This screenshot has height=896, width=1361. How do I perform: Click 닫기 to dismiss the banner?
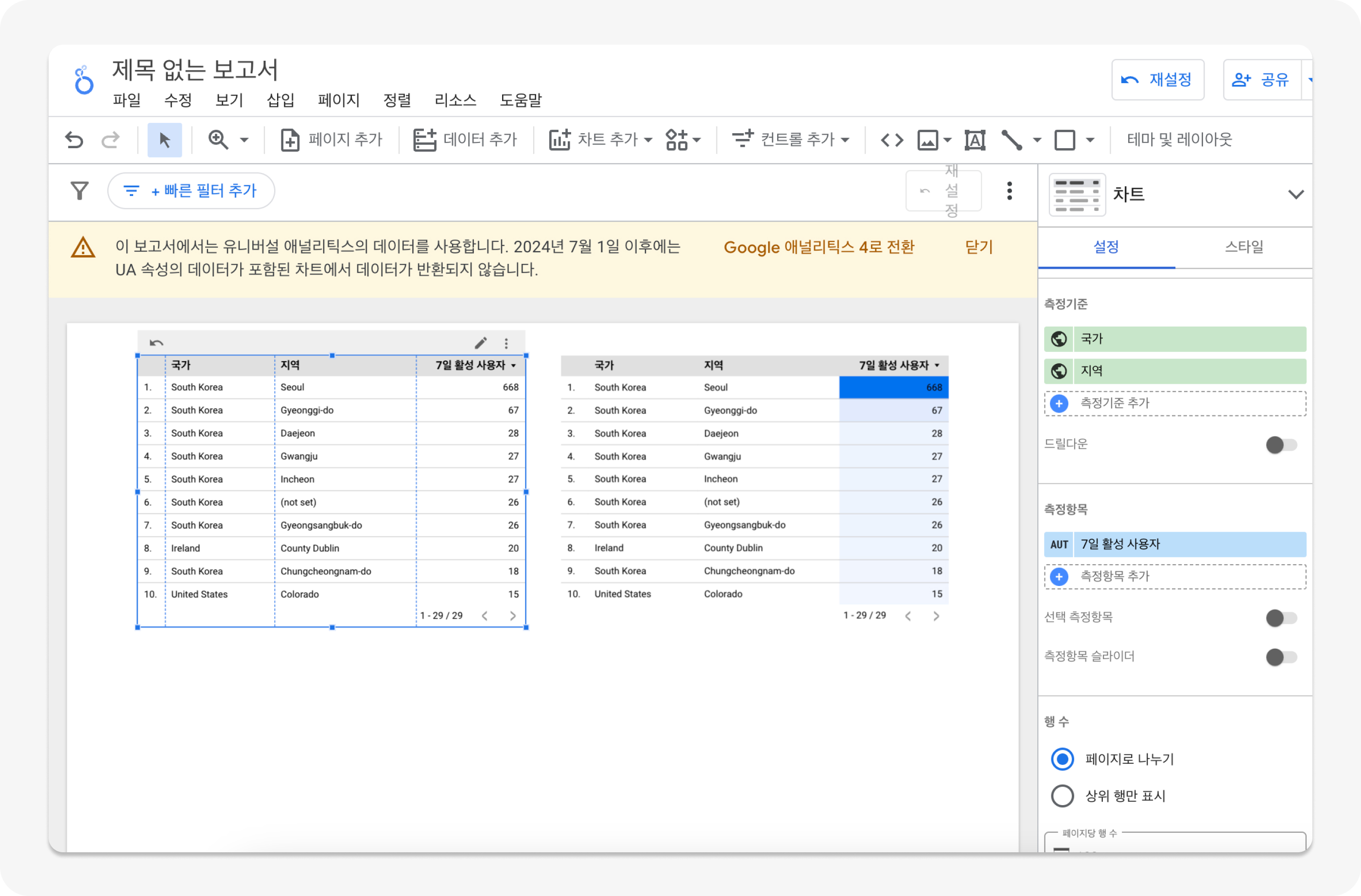(978, 247)
